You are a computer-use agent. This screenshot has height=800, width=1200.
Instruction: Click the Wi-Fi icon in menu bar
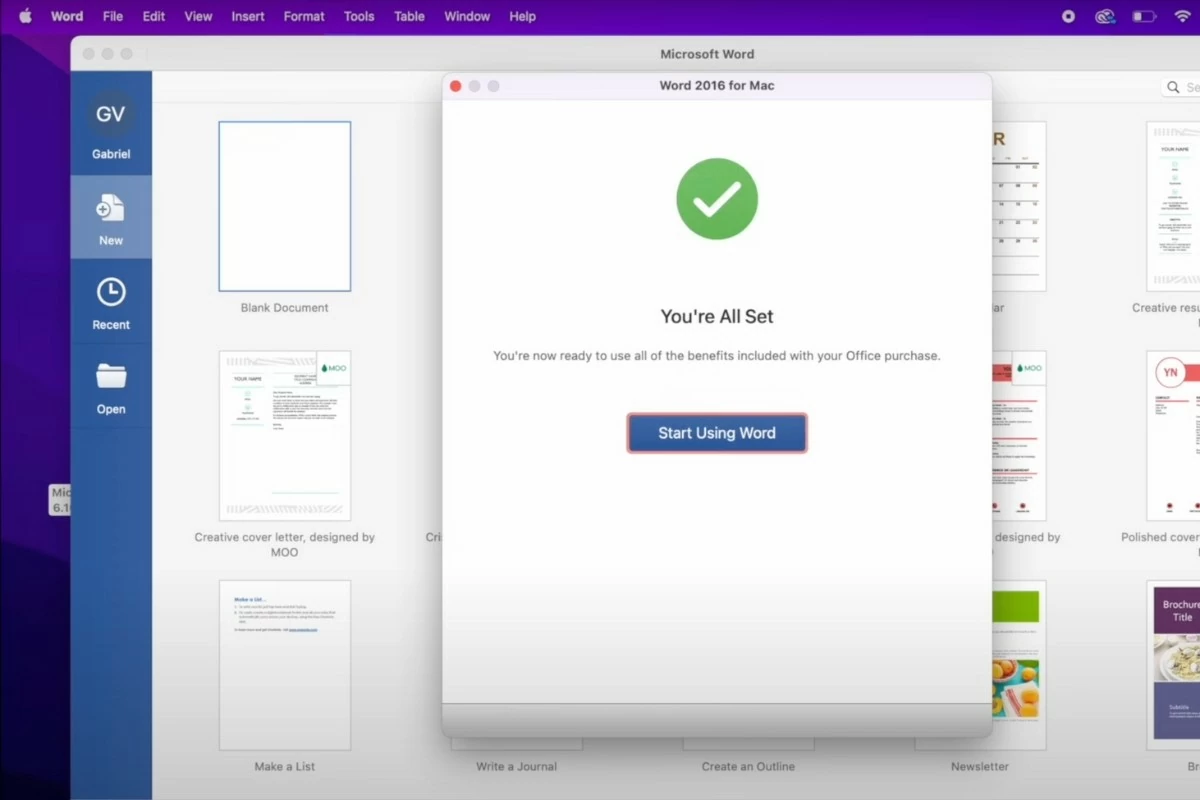coord(1182,16)
